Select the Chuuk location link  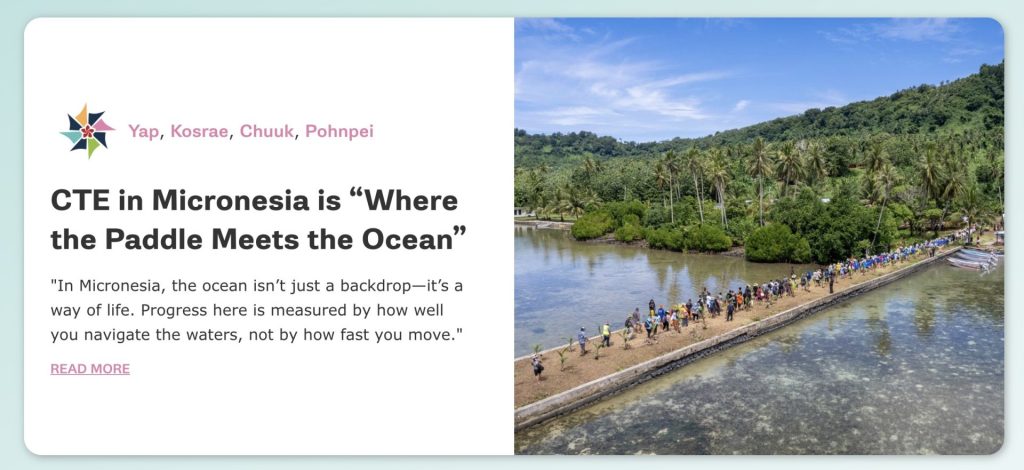(266, 131)
